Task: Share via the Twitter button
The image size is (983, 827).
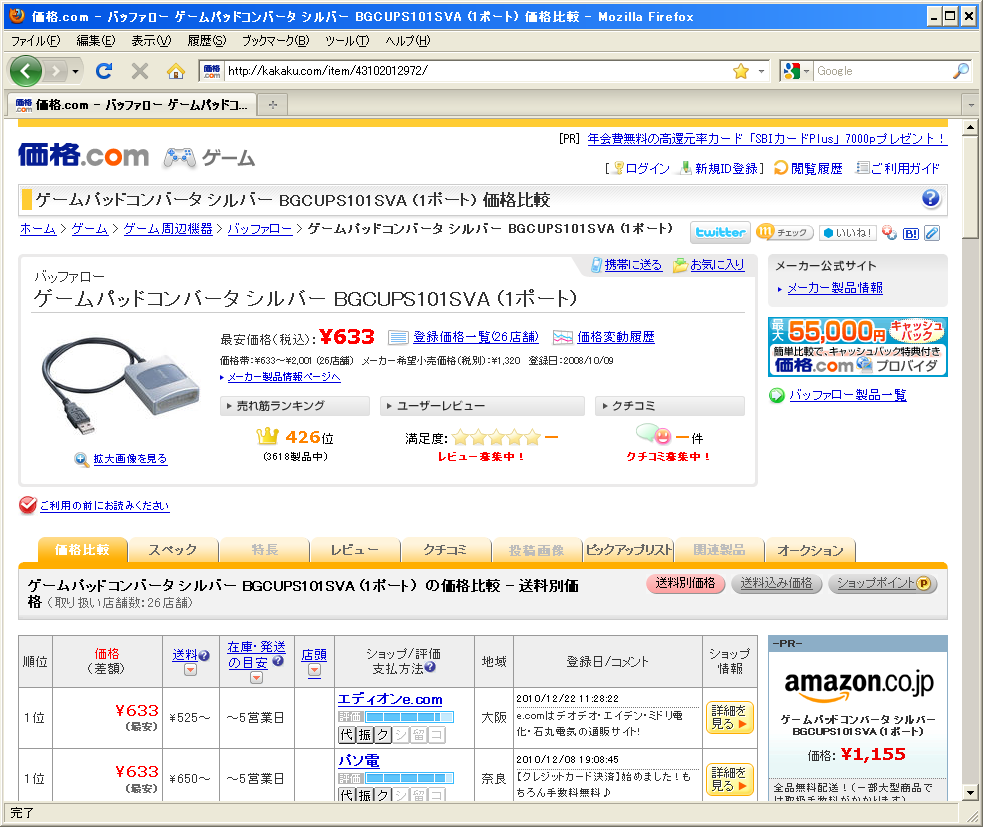Action: coord(720,233)
